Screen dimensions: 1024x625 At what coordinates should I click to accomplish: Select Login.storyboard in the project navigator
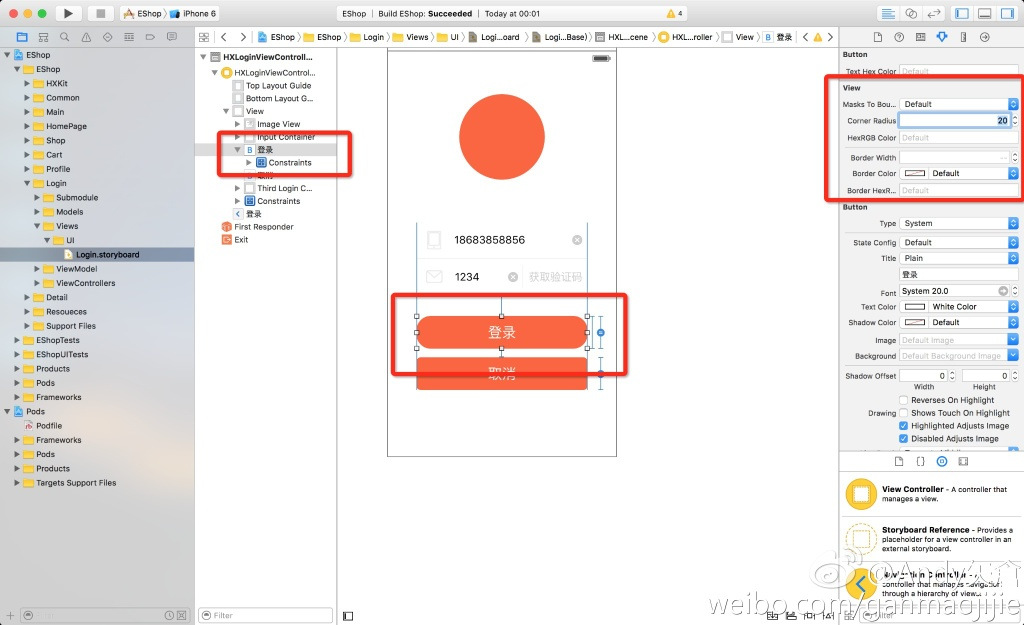coord(107,255)
